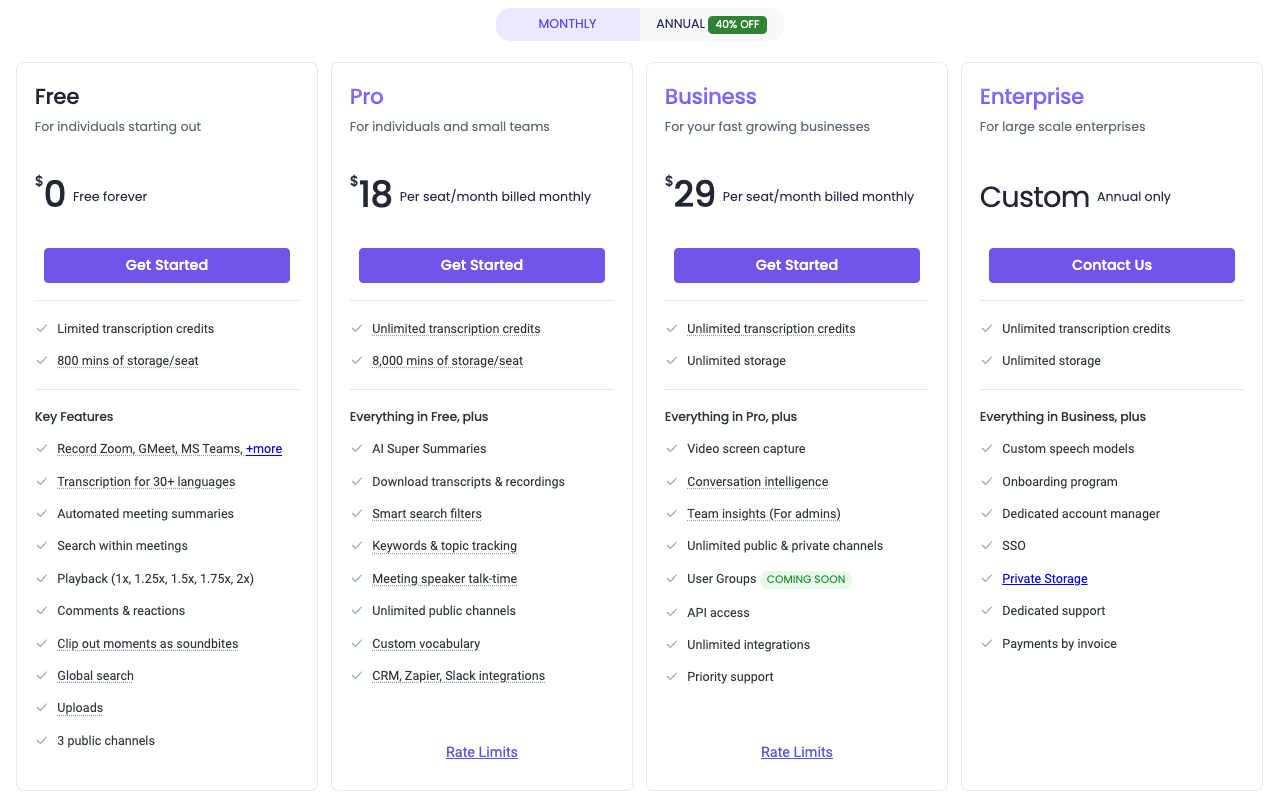Image resolution: width=1283 pixels, height=803 pixels.
Task: Open Rate Limits under the Business plan
Action: pos(796,751)
